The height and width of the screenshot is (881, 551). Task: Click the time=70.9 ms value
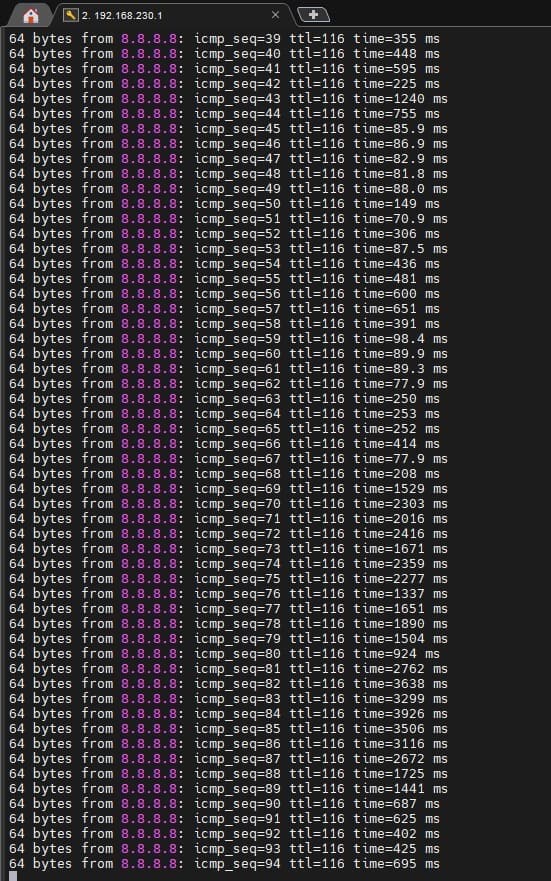click(x=400, y=219)
